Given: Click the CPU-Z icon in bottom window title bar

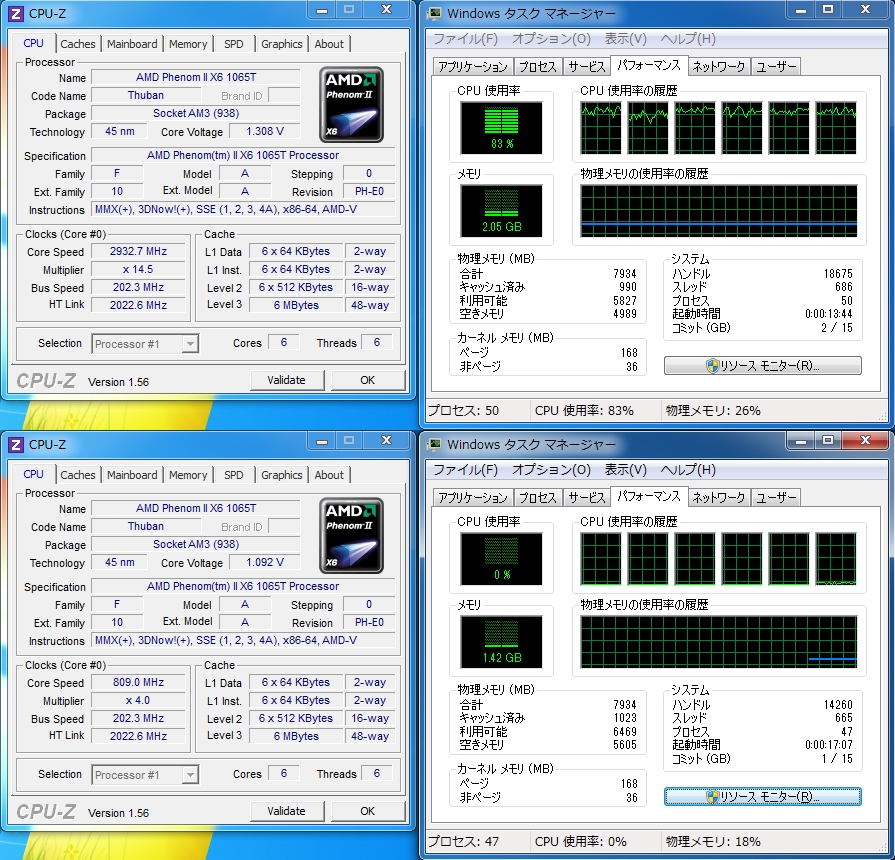Looking at the screenshot, I should [x=16, y=444].
